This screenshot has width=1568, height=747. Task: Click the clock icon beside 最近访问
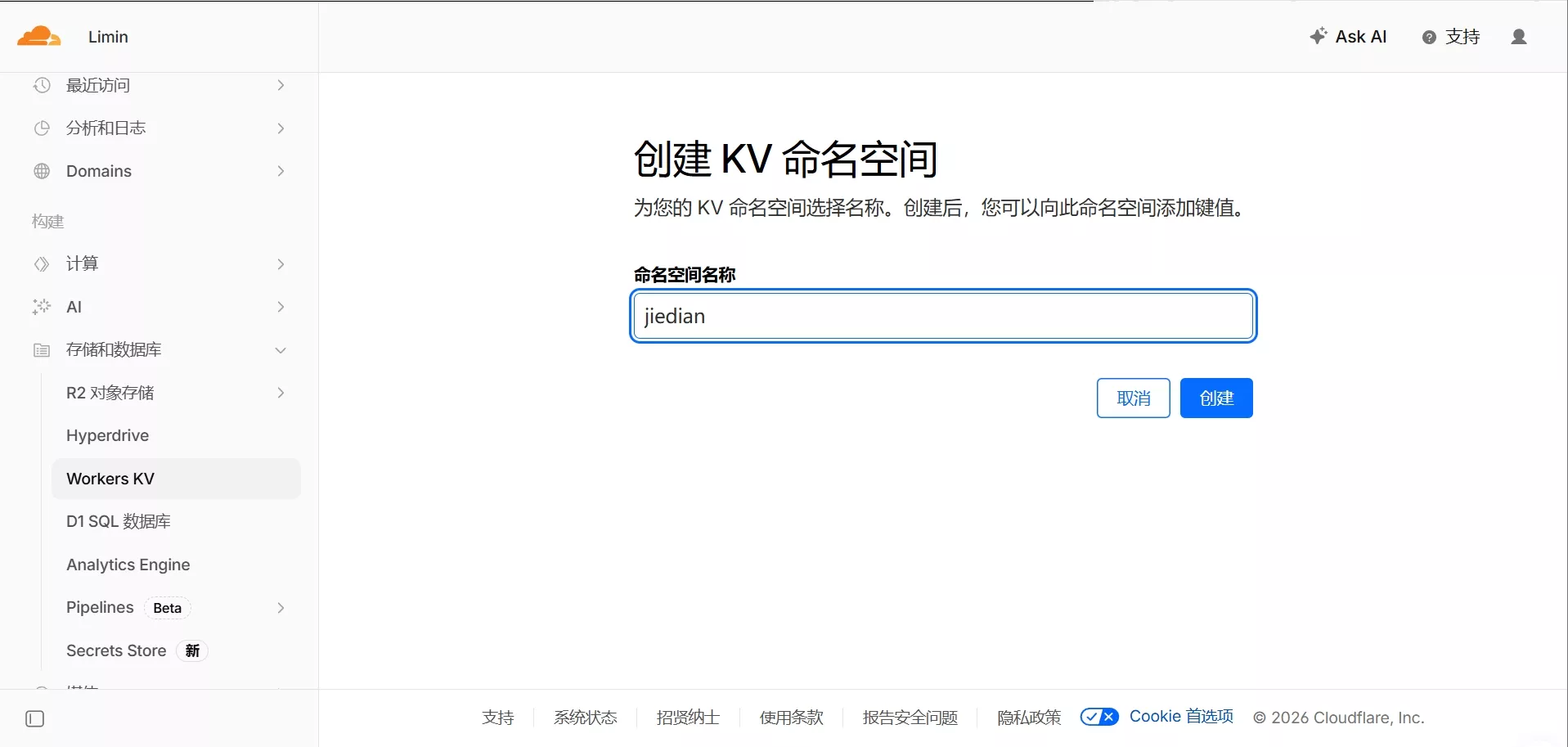(x=42, y=85)
